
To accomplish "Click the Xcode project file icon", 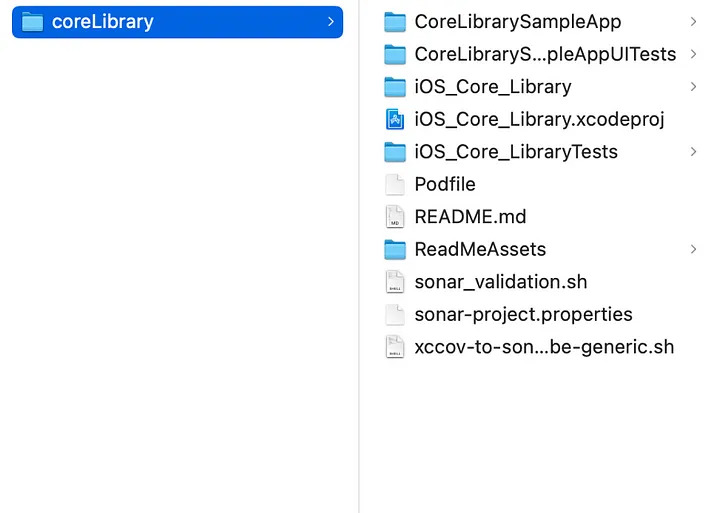I will (395, 119).
